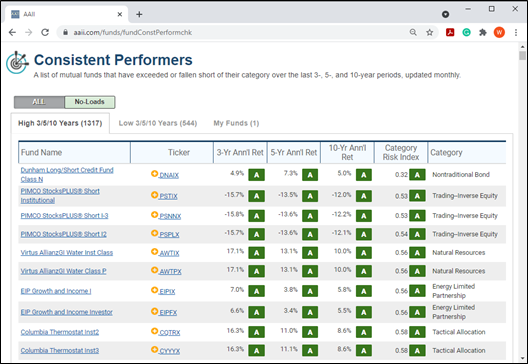528x364 pixels.
Task: Click the scrollbar down arrow
Action: click(x=522, y=358)
